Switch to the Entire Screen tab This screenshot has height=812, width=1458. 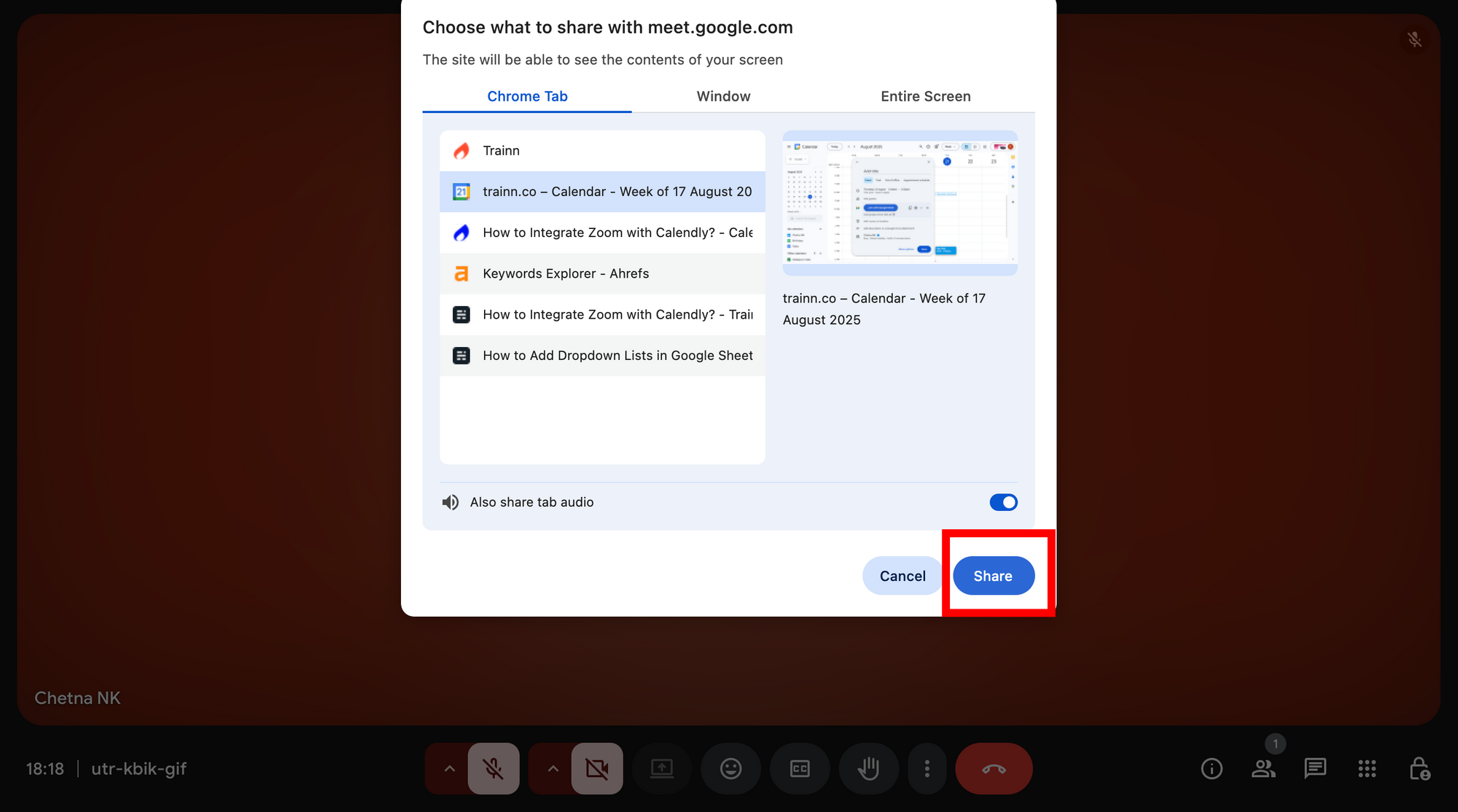tap(926, 95)
